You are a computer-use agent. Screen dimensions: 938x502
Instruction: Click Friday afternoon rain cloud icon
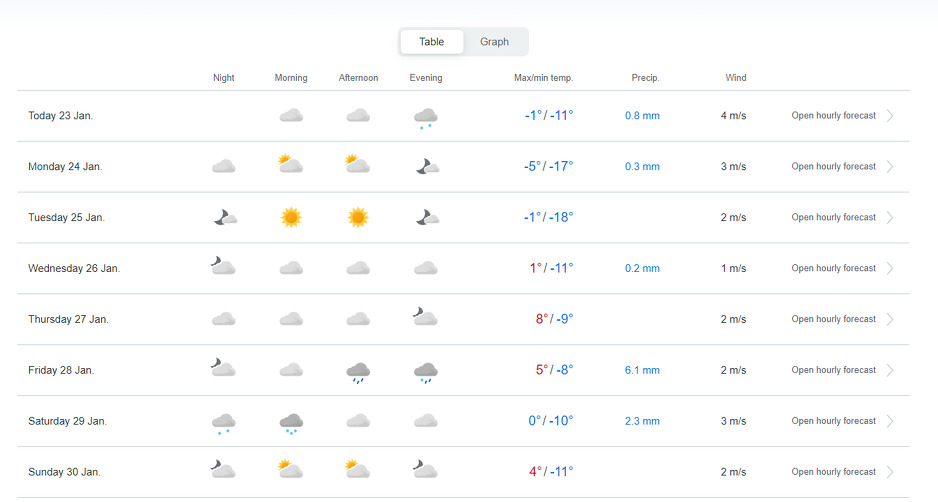click(x=358, y=372)
